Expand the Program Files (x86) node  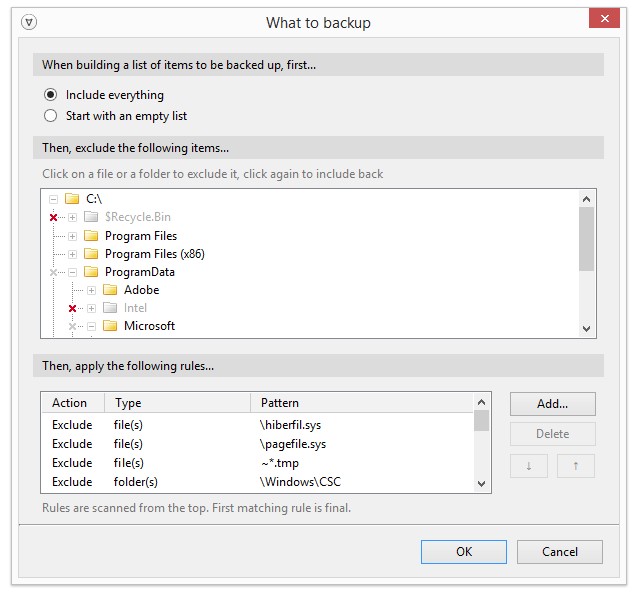coord(72,254)
